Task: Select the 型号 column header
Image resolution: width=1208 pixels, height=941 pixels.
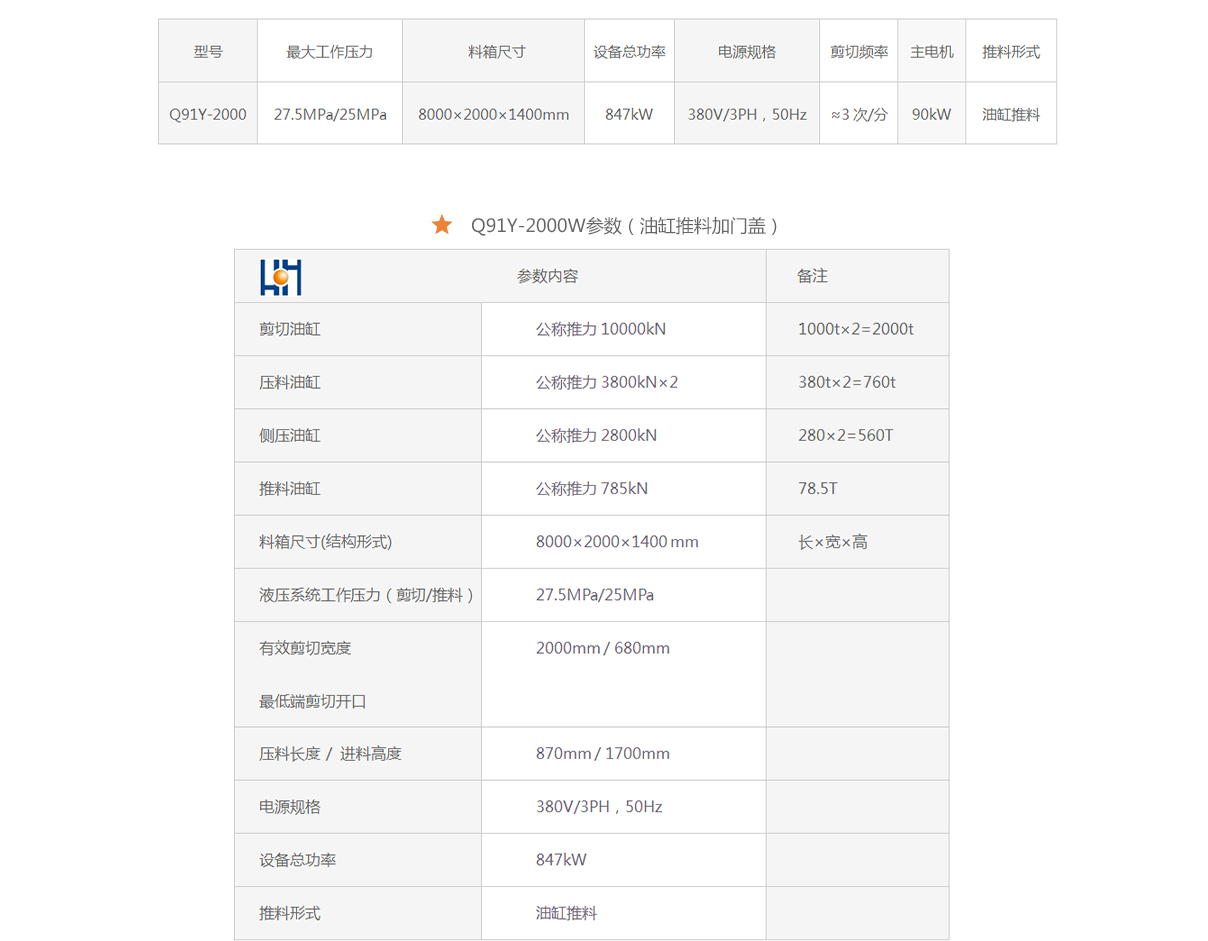Action: 208,52
